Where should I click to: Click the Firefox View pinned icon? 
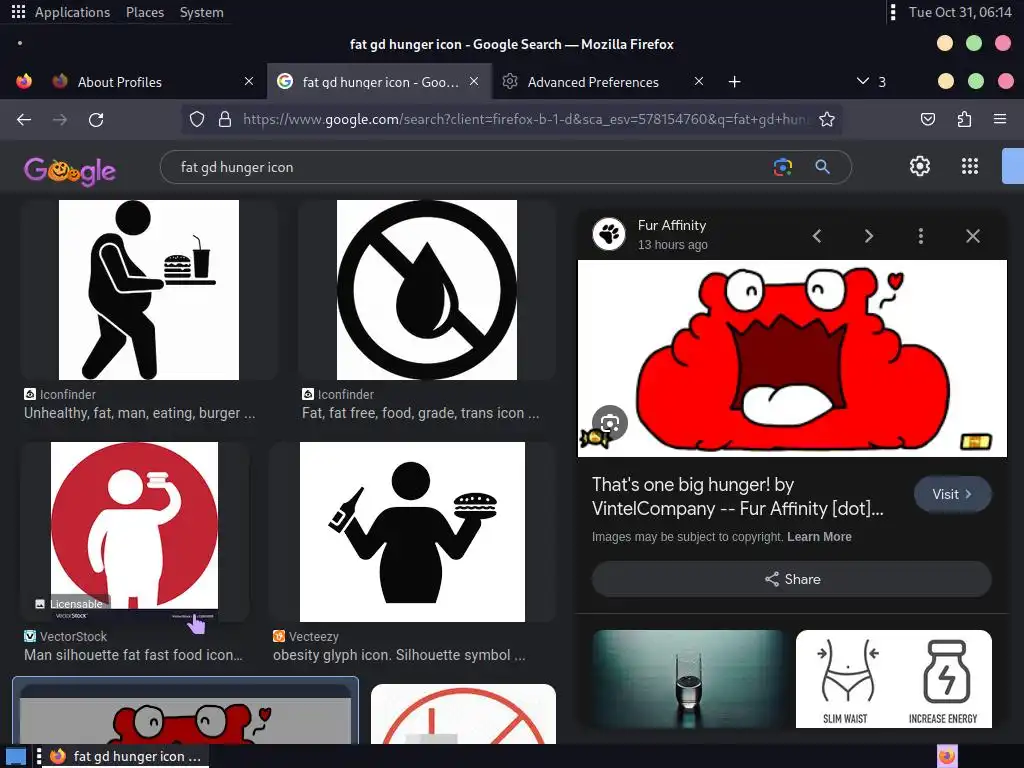(24, 82)
